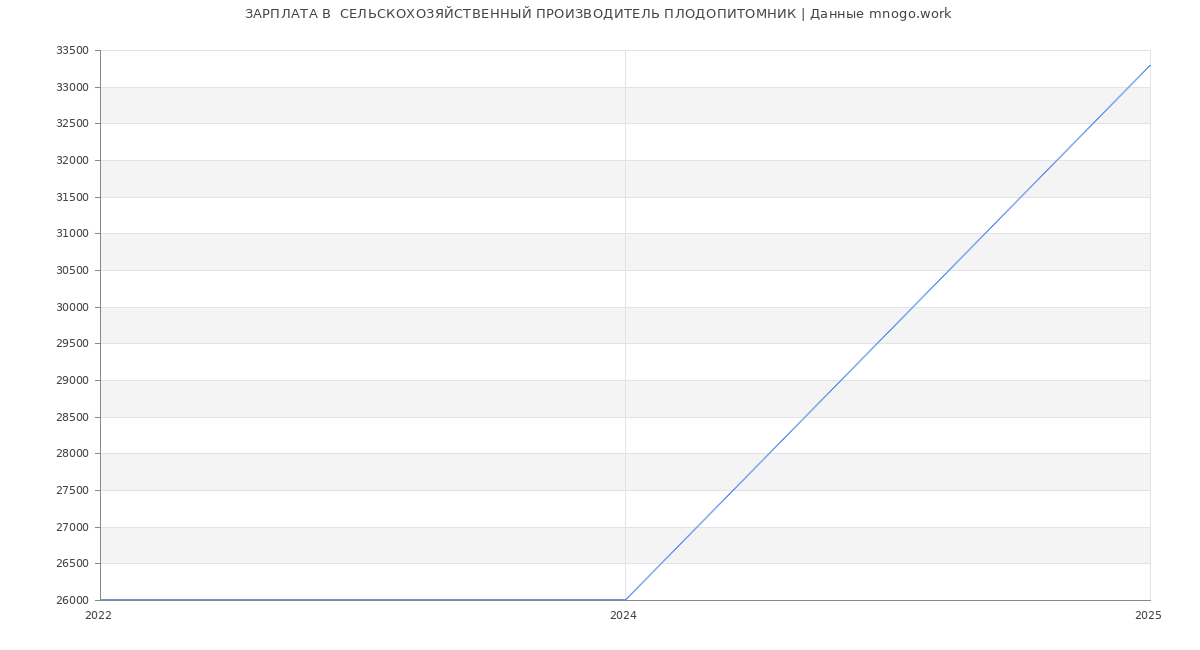Select the 33000 y-axis label
1200x650 pixels.
tap(72, 87)
